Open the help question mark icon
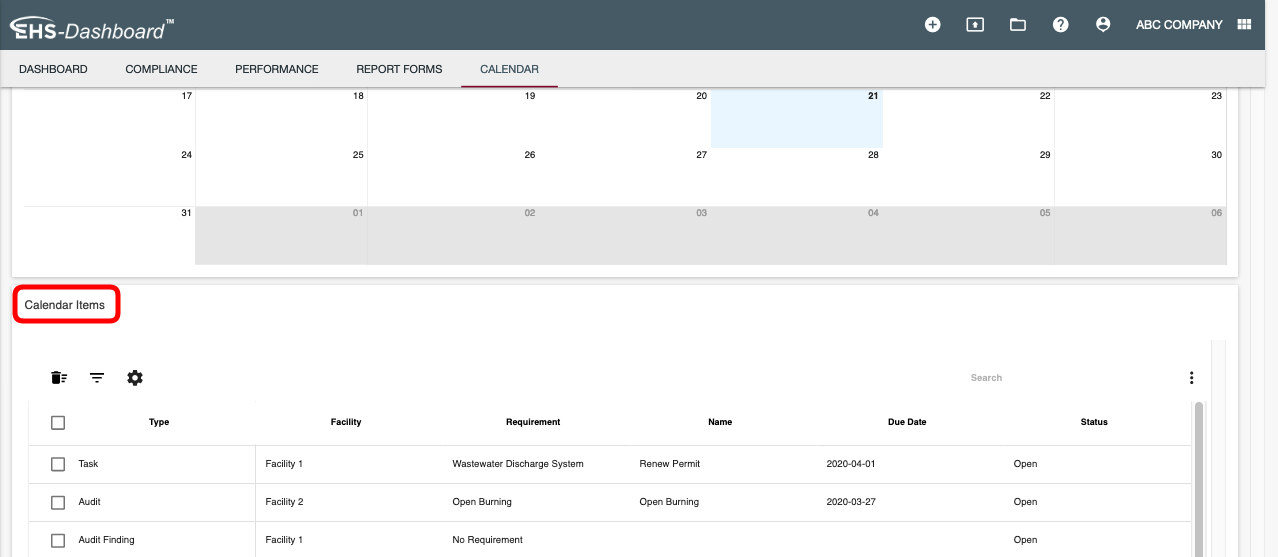 [x=1061, y=25]
